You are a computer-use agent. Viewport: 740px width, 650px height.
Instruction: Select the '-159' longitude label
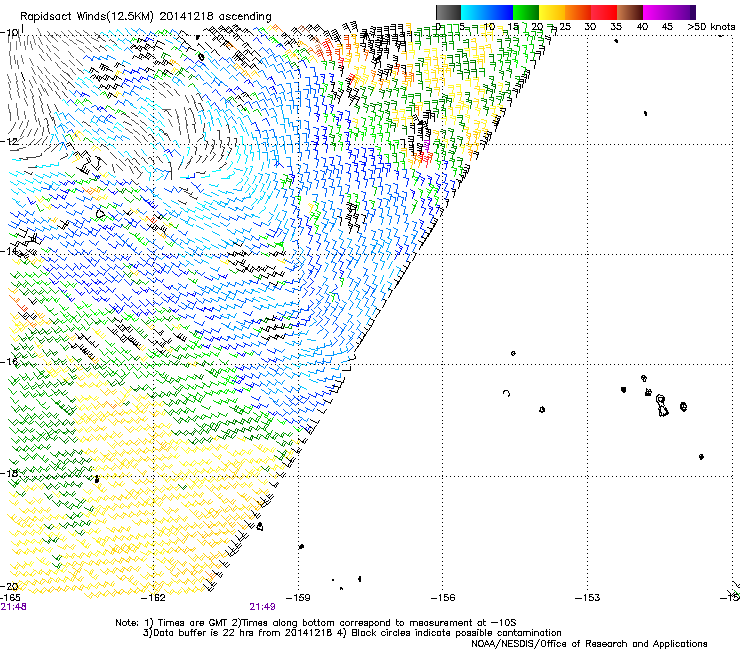coord(298,598)
